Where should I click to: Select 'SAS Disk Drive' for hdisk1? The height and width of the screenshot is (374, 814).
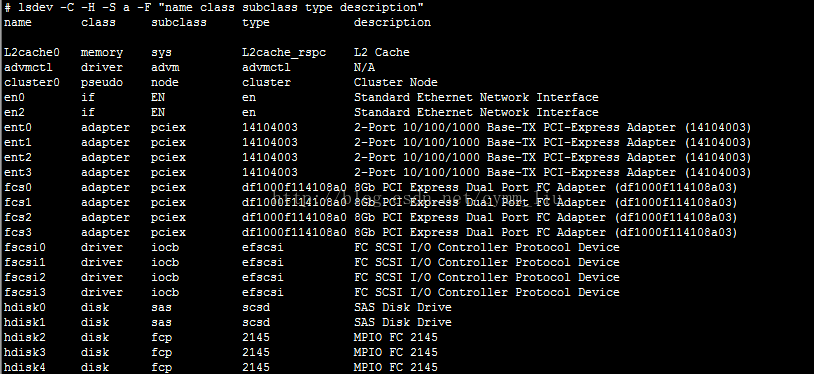(402, 323)
